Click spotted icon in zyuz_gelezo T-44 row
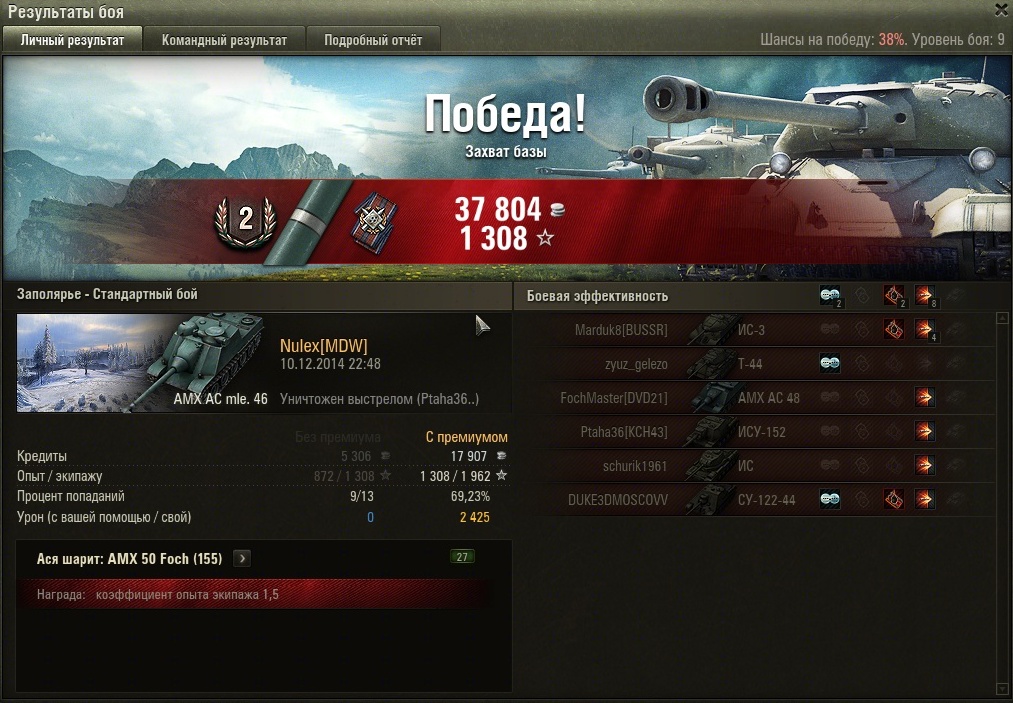Image resolution: width=1013 pixels, height=703 pixels. tap(830, 364)
